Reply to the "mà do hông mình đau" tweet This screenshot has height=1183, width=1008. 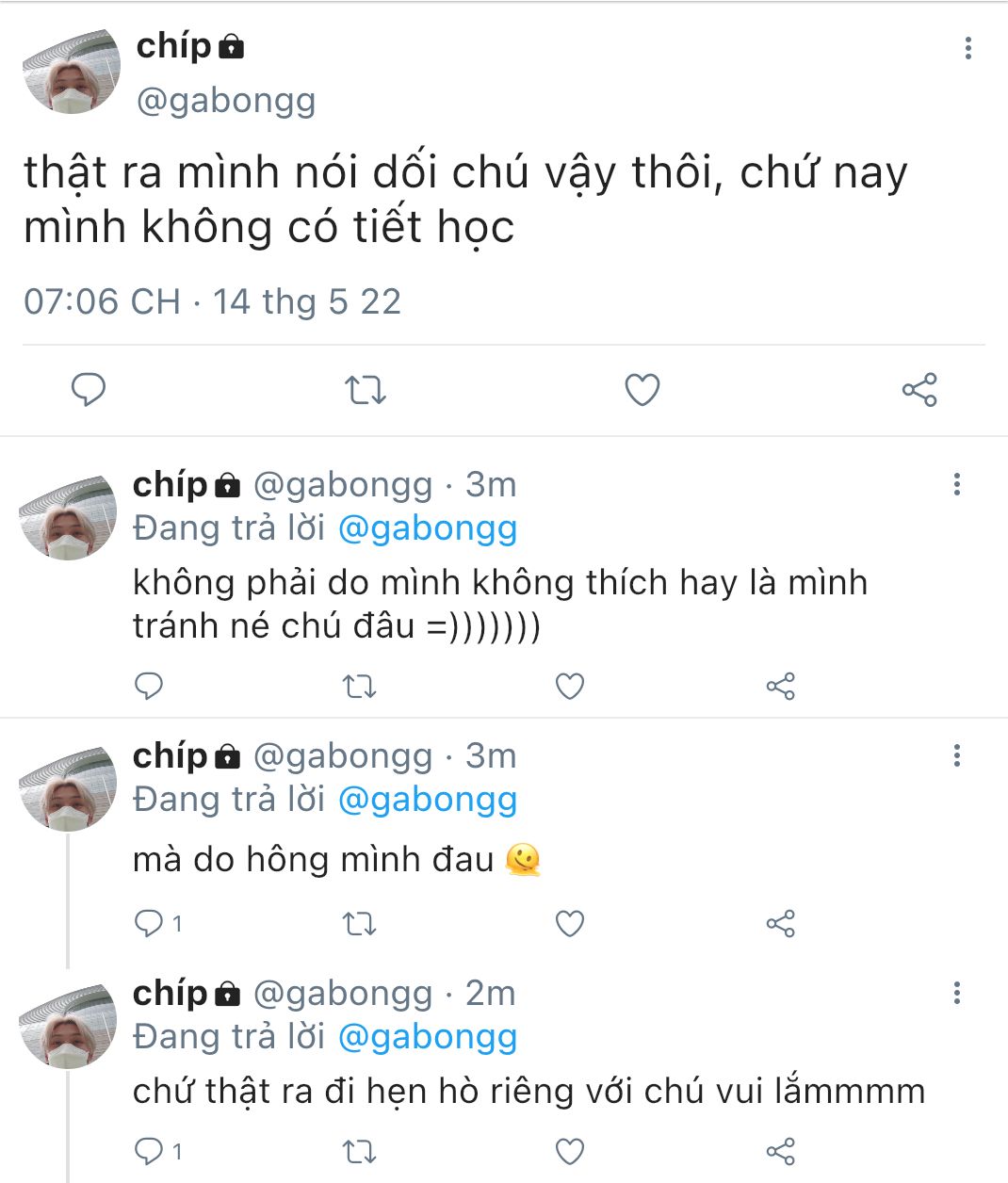pos(149,923)
